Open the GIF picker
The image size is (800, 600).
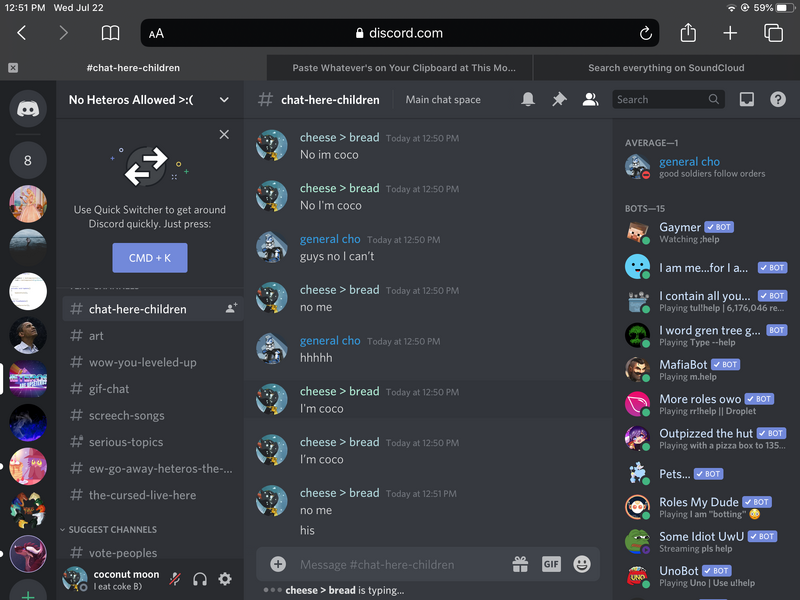tap(551, 564)
